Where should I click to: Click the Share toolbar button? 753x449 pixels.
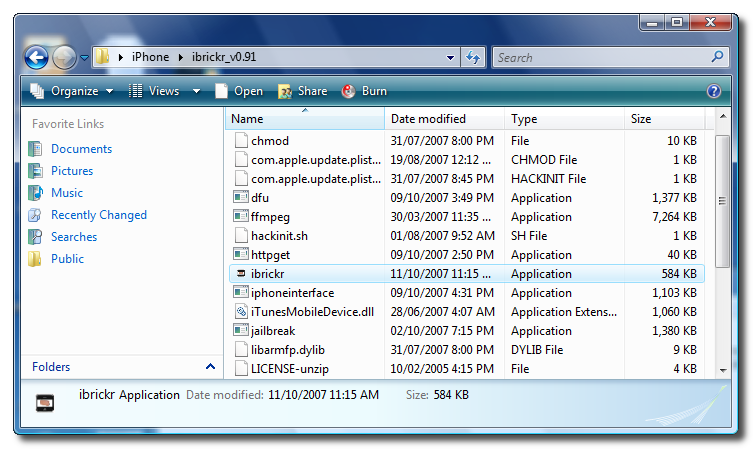click(302, 91)
